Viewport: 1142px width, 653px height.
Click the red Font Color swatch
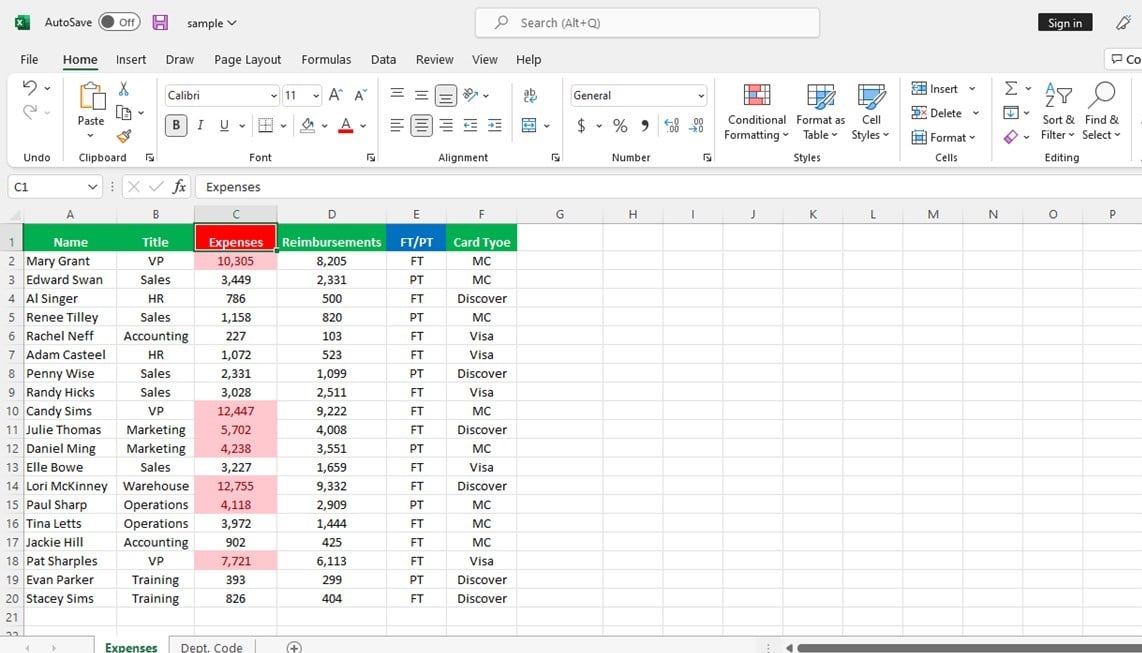[346, 125]
